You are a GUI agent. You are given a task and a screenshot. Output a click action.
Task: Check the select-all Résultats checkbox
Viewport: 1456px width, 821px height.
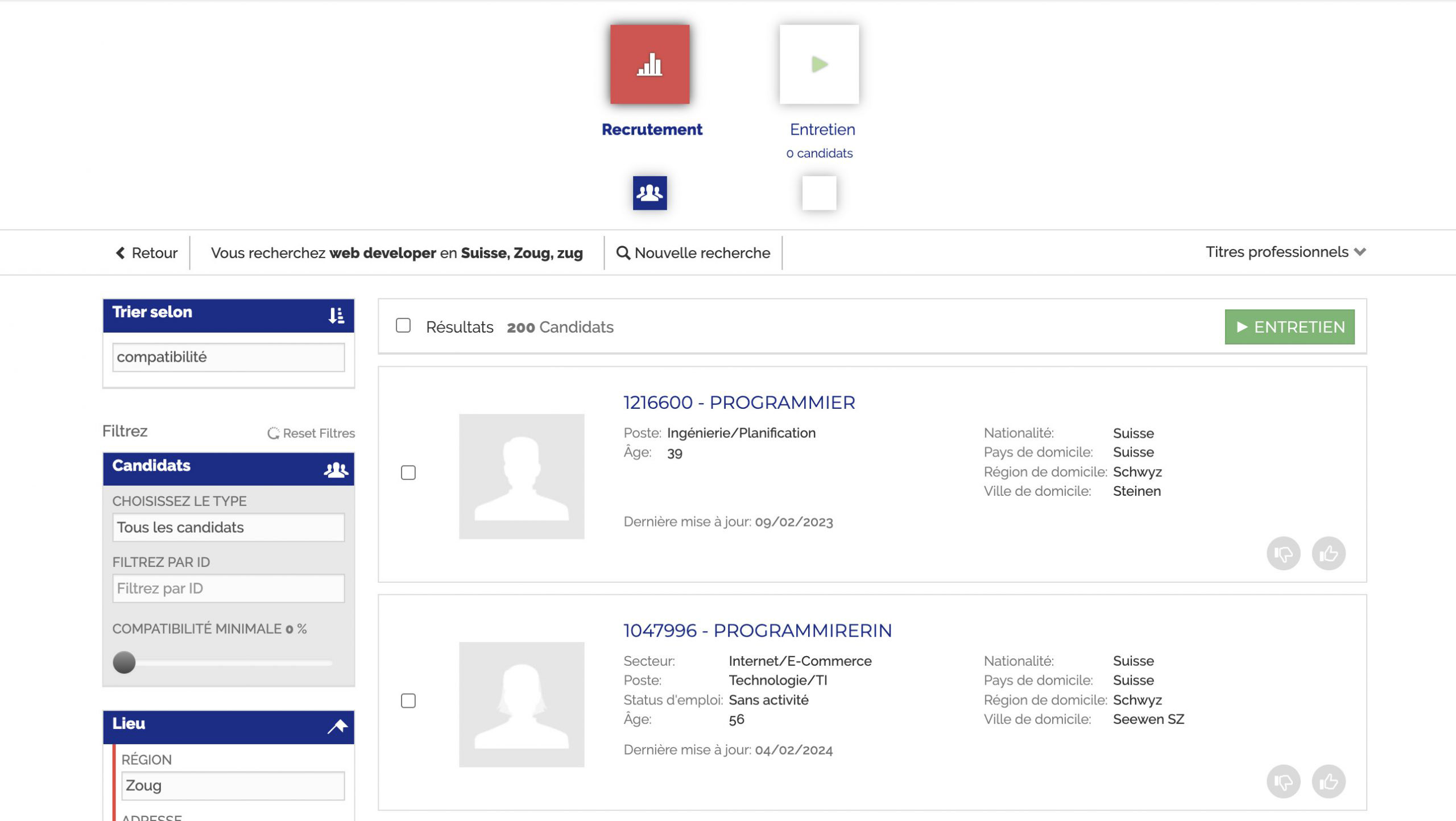pyautogui.click(x=403, y=326)
